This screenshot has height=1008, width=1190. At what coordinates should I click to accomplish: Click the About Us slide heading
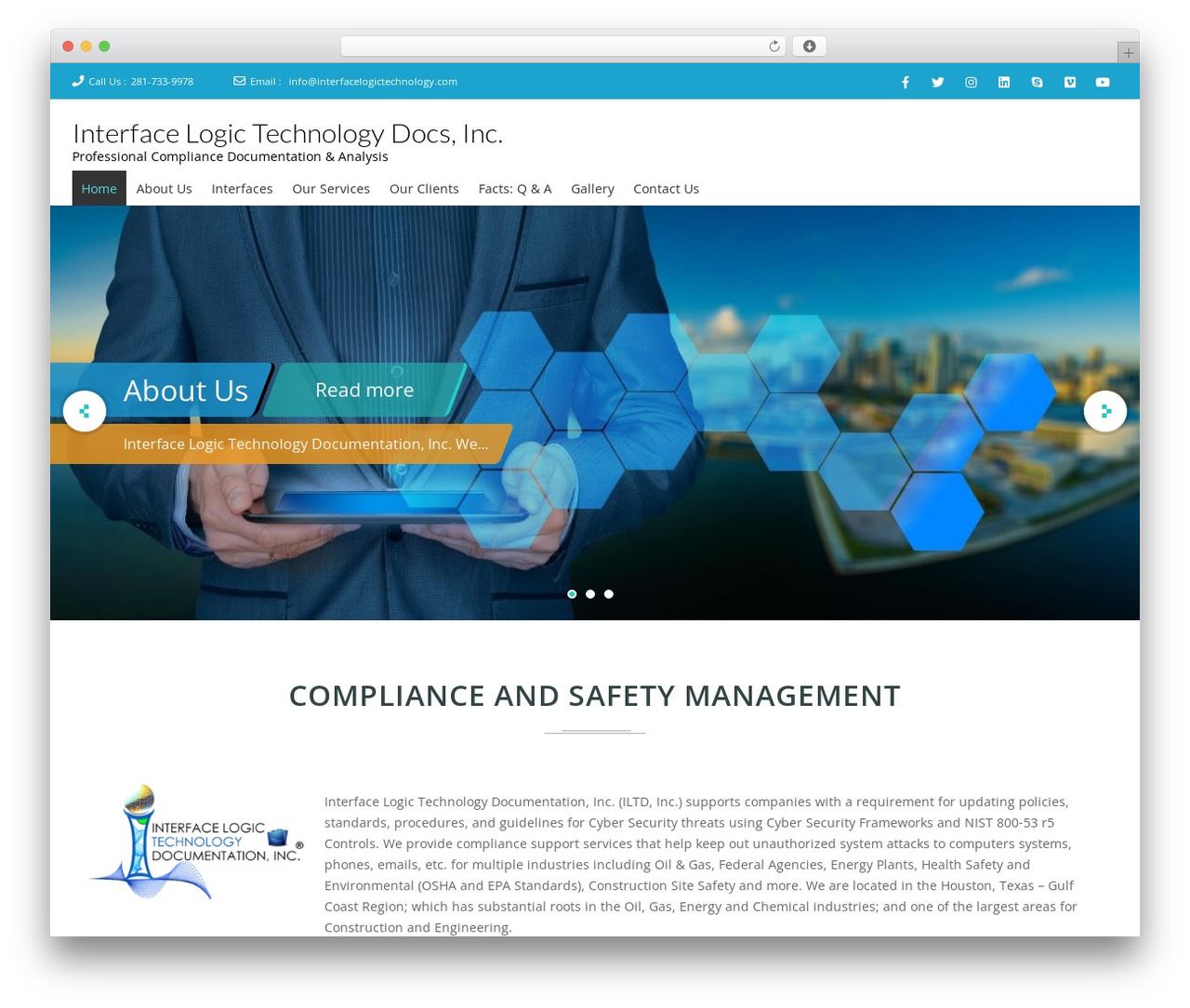[x=186, y=391]
